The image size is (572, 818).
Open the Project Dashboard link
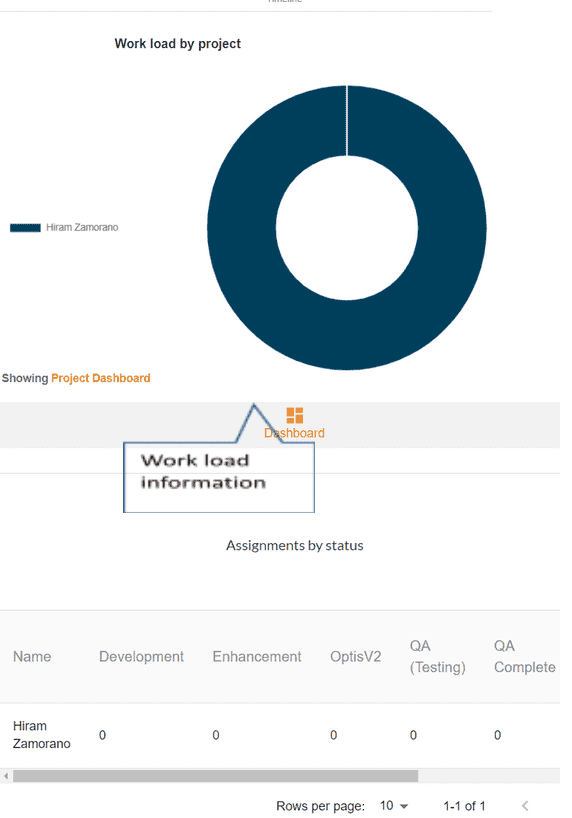pos(101,378)
